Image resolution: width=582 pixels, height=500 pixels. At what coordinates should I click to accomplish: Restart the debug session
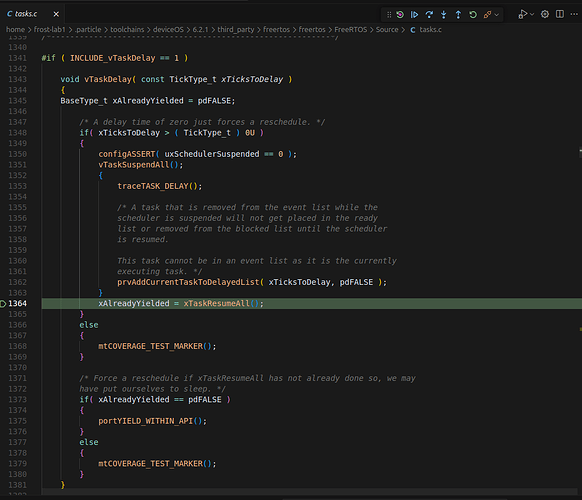(x=473, y=14)
